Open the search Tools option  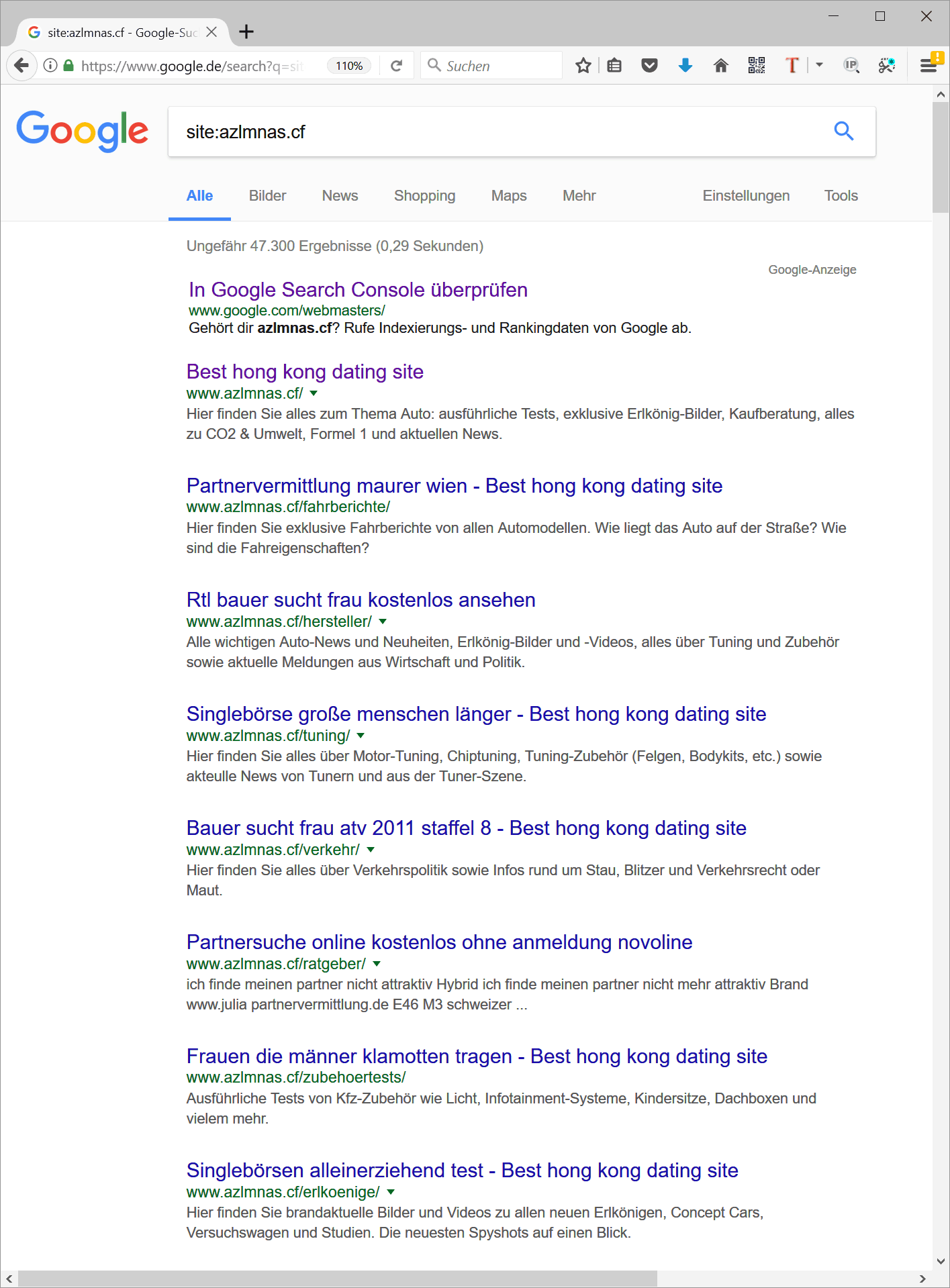[841, 196]
